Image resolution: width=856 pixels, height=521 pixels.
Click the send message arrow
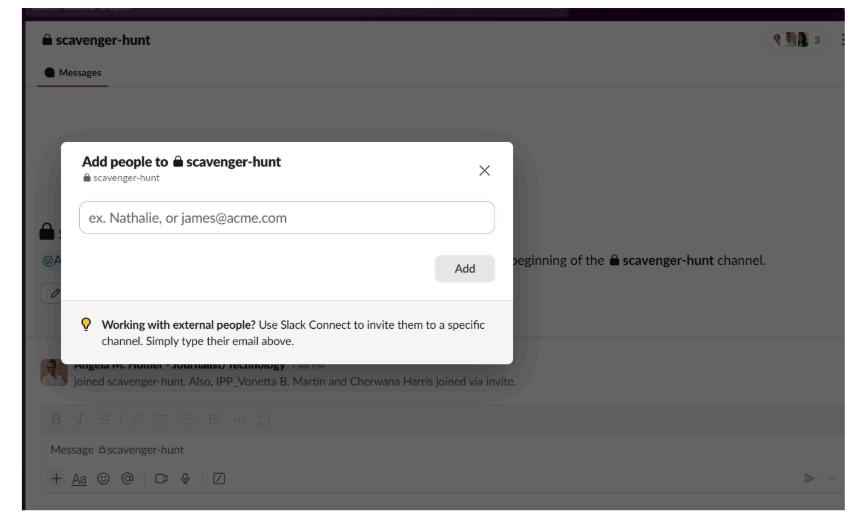[x=809, y=478]
